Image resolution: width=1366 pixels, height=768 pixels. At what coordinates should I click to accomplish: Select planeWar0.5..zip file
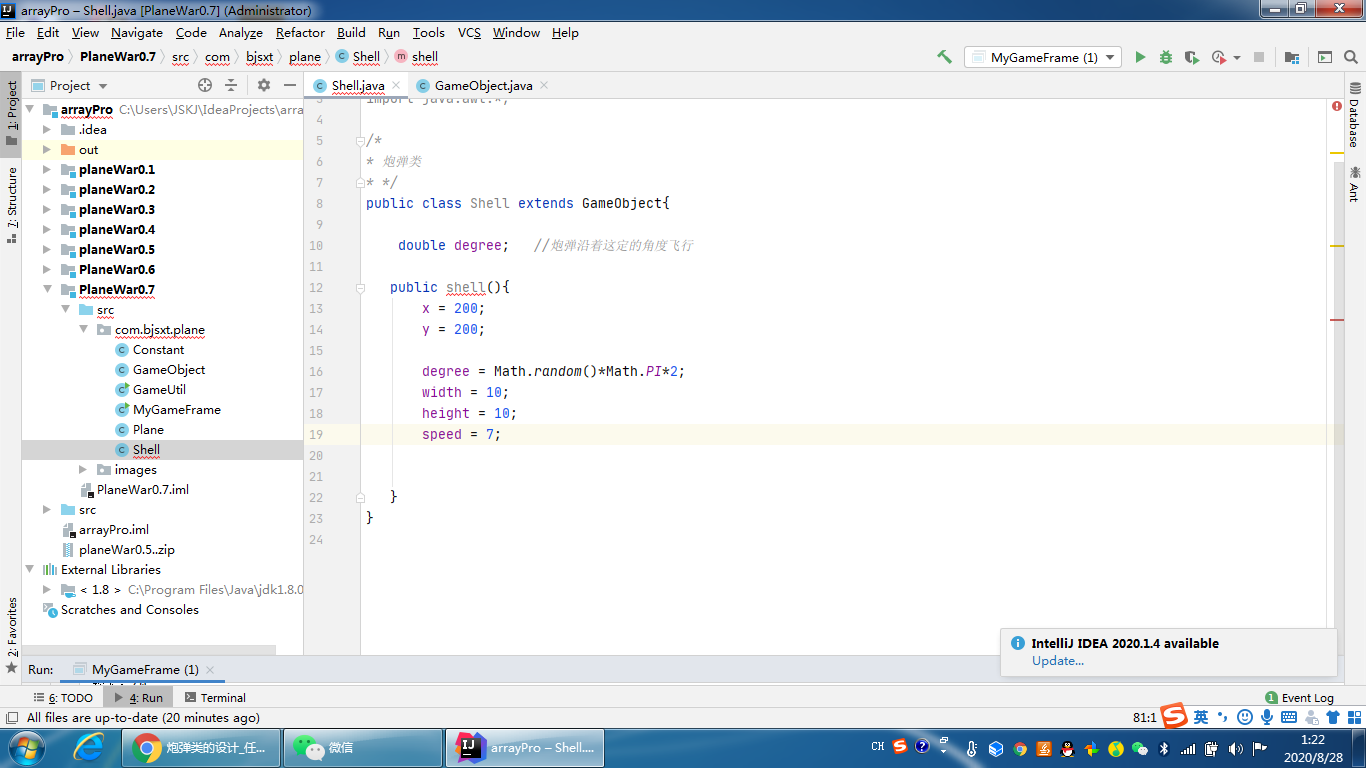point(126,549)
